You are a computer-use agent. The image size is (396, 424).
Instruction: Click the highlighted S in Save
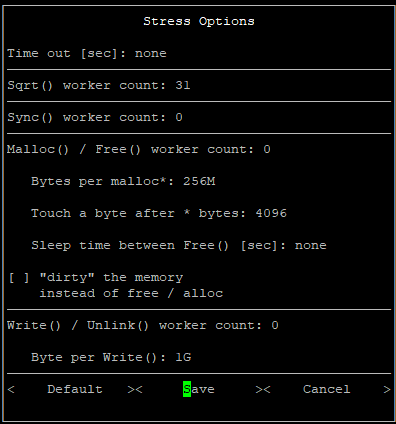coord(187,389)
